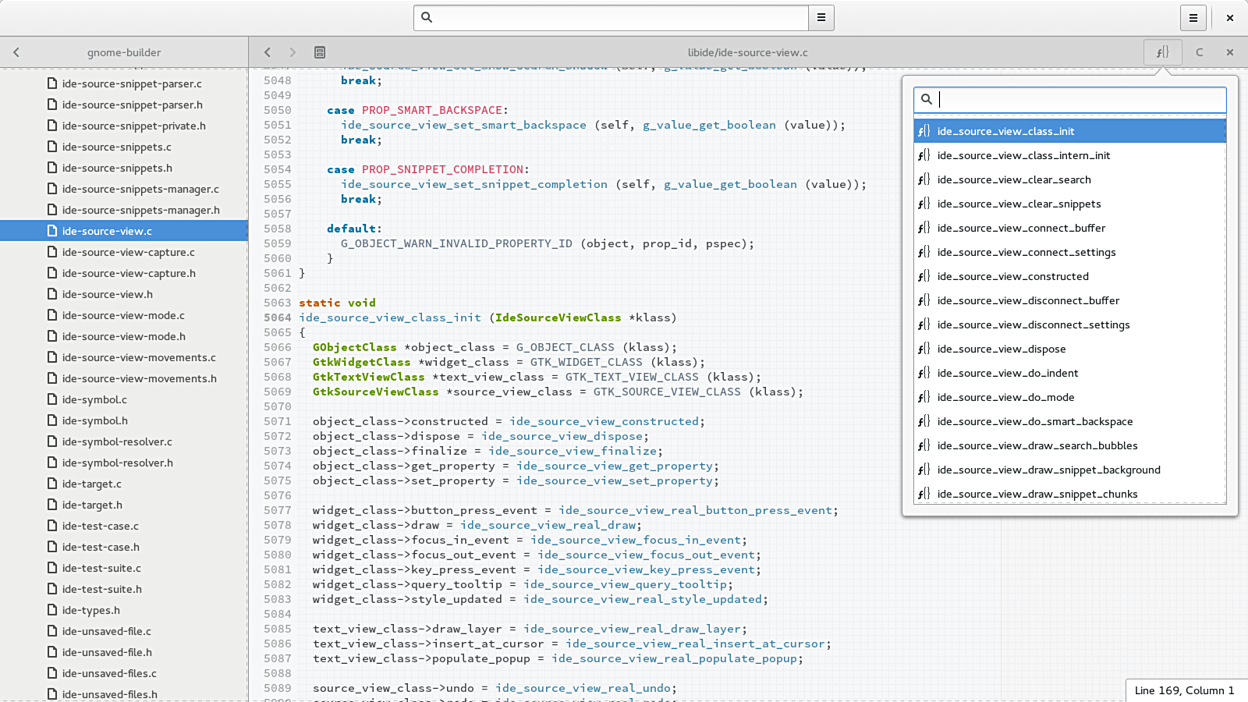Image resolution: width=1248 pixels, height=702 pixels.
Task: Collapse the gnome-builder sidebar back arrow
Action: click(16, 52)
